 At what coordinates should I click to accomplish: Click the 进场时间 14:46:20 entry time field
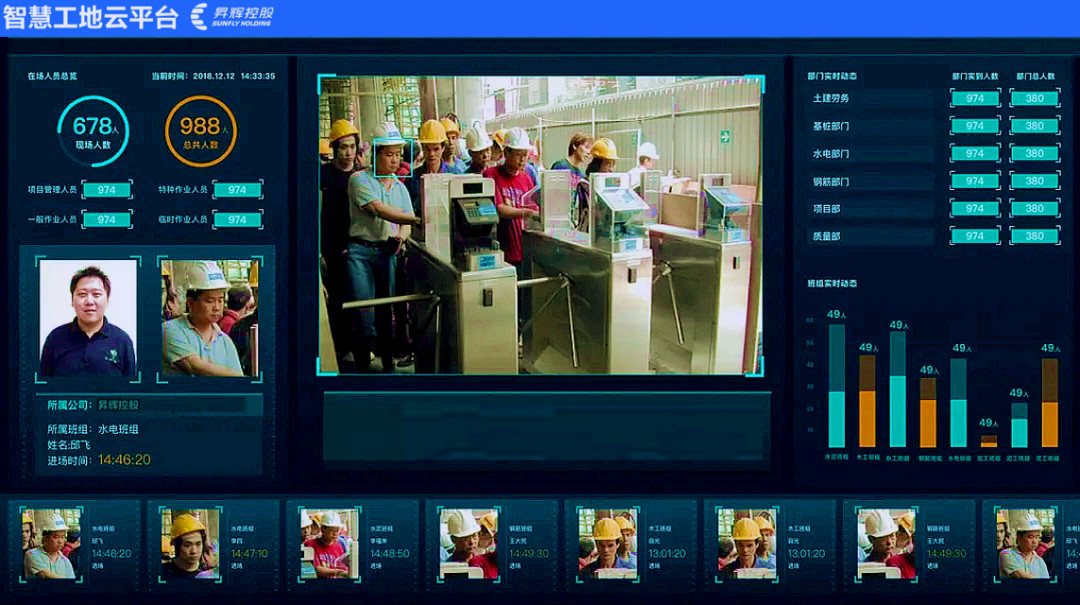tap(124, 460)
